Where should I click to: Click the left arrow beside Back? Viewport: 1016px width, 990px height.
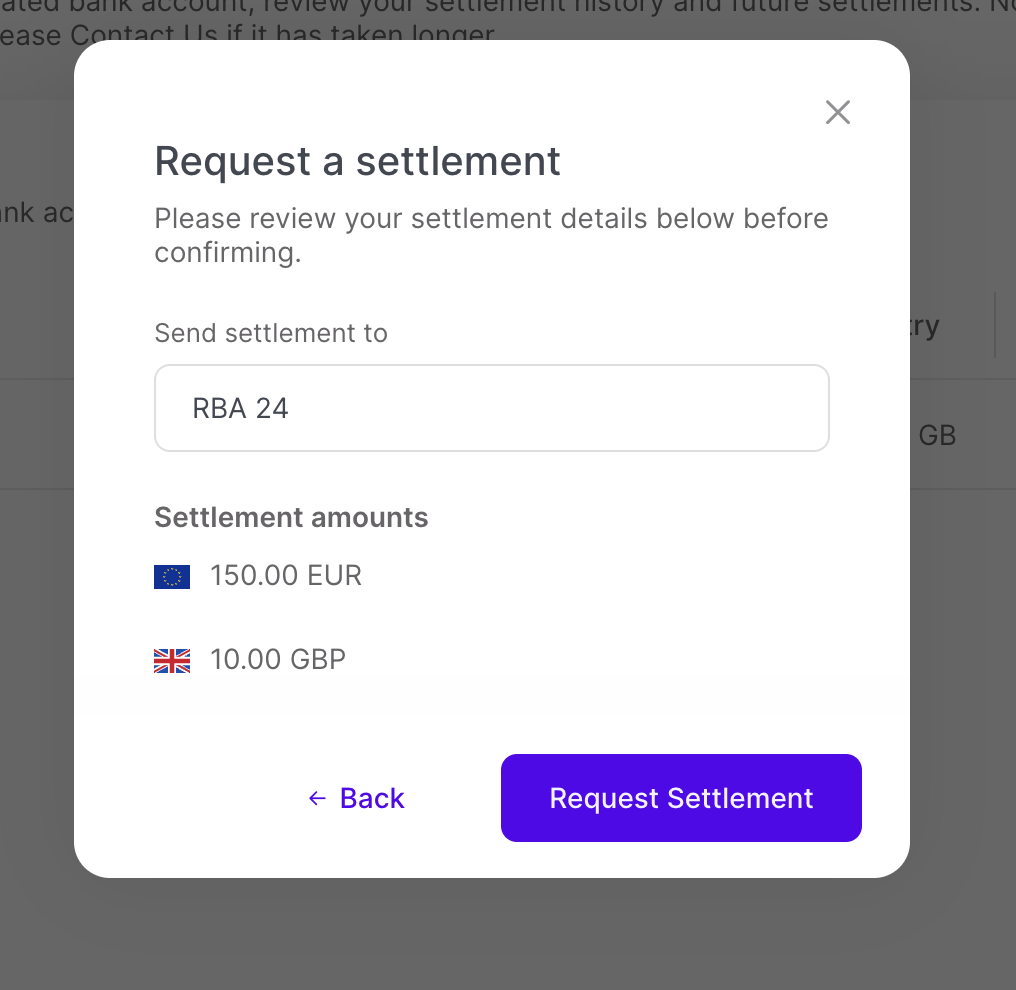(317, 798)
